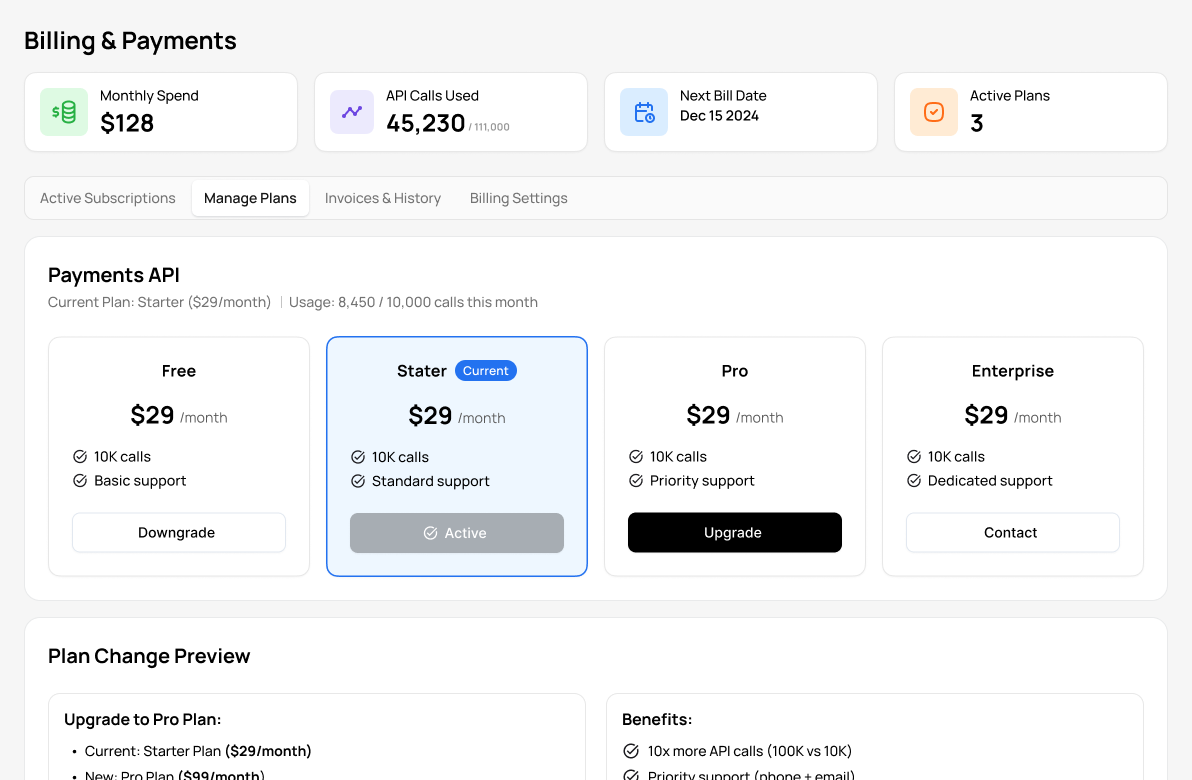
Task: Click the Payments API heading
Action: click(114, 275)
